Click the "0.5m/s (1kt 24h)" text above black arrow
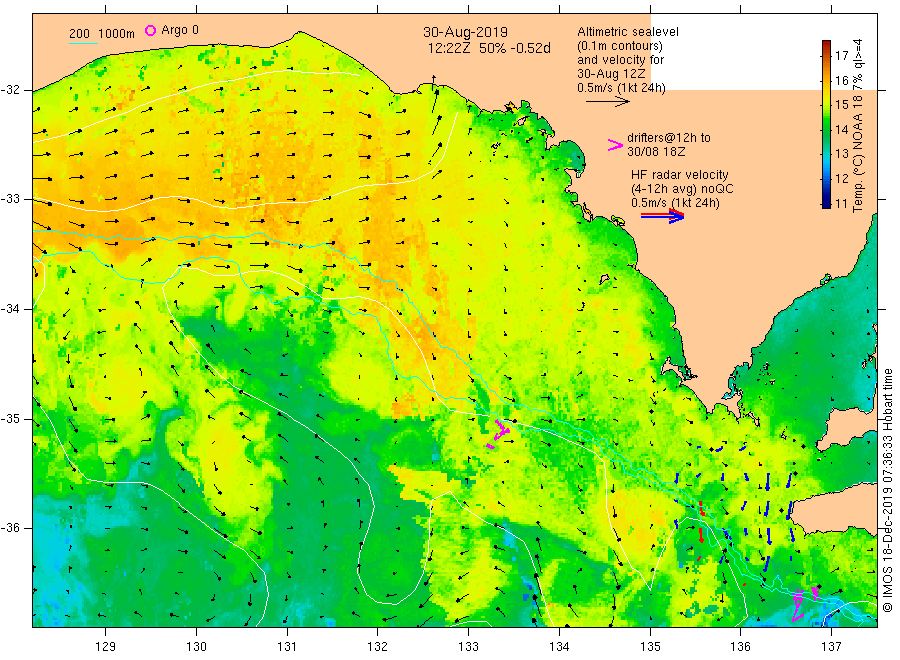Image resolution: width=900 pixels, height=660 pixels. [x=622, y=88]
